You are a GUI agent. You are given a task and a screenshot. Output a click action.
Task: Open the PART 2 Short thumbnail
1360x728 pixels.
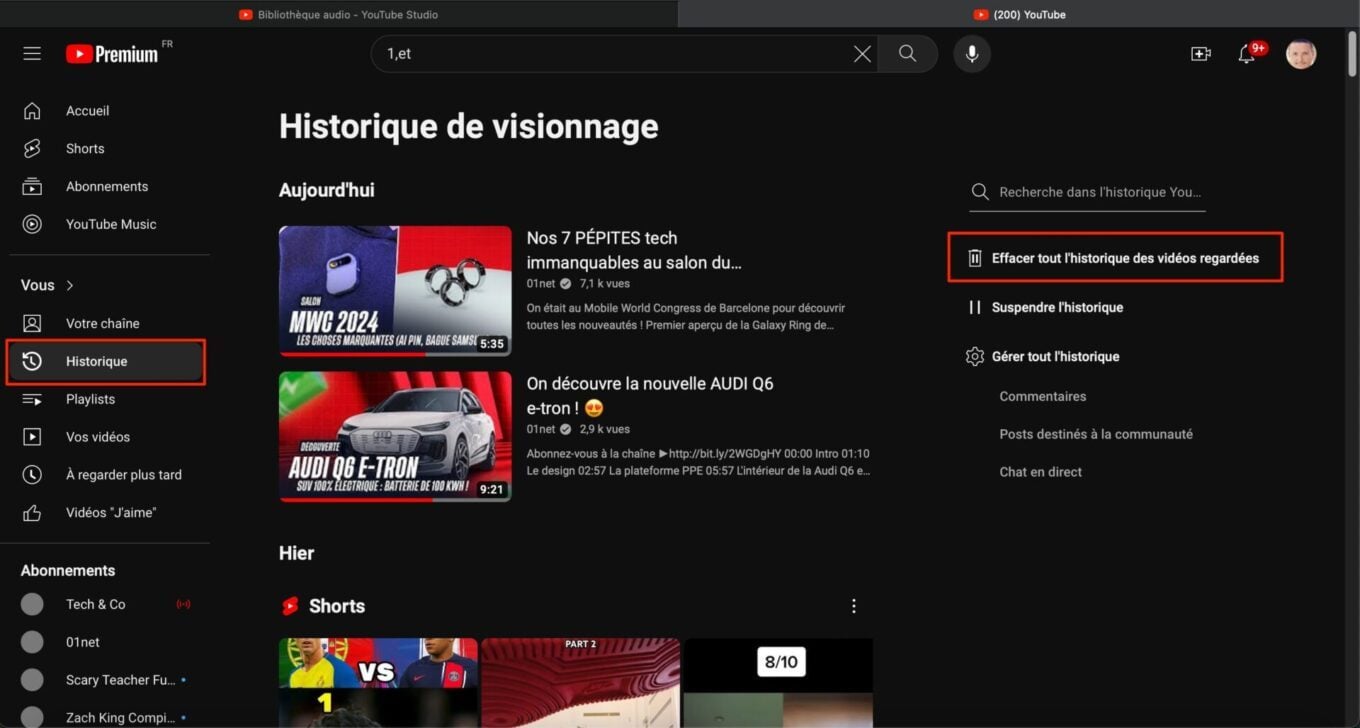[x=580, y=683]
